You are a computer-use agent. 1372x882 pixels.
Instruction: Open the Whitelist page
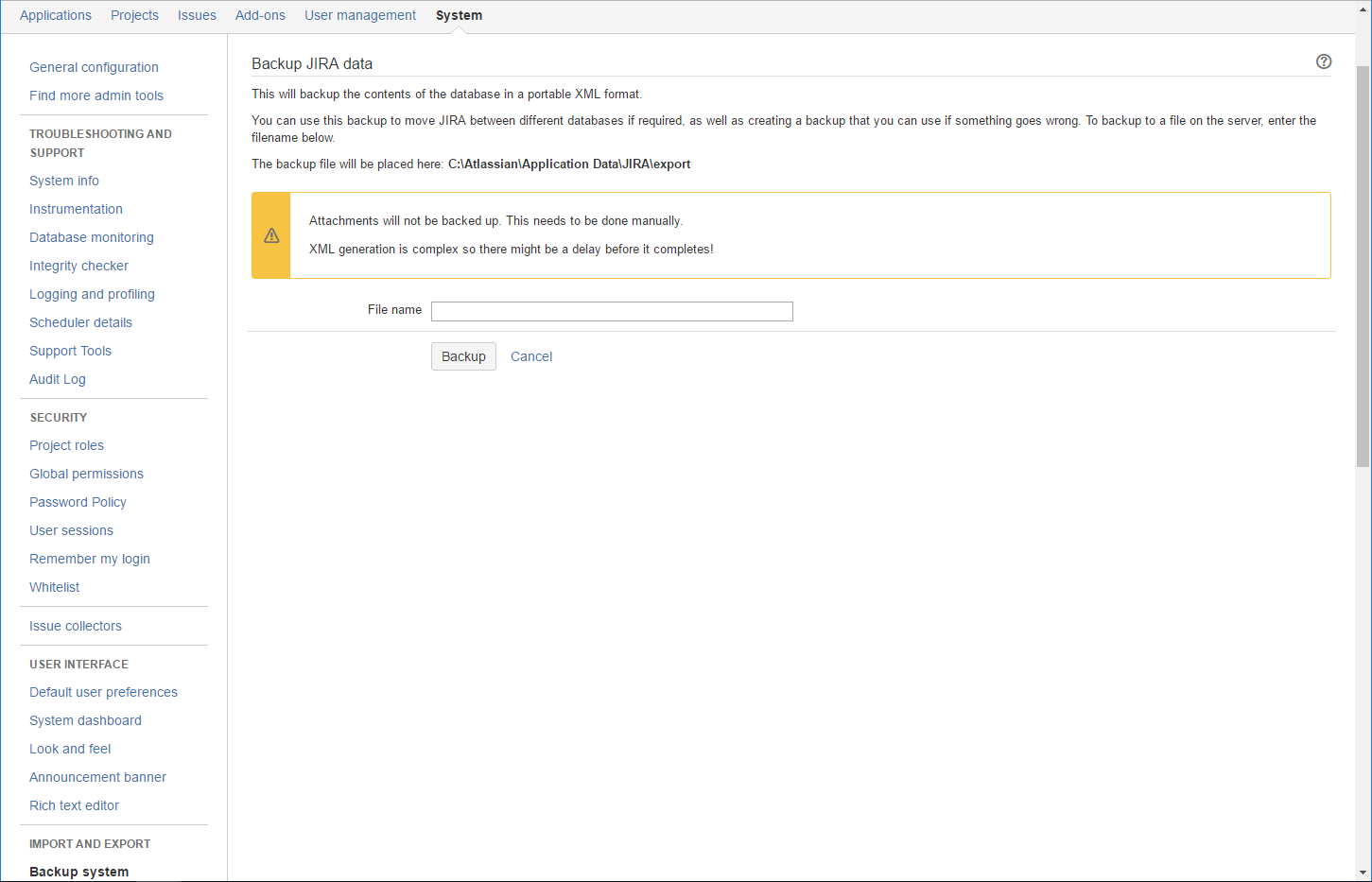(x=55, y=587)
